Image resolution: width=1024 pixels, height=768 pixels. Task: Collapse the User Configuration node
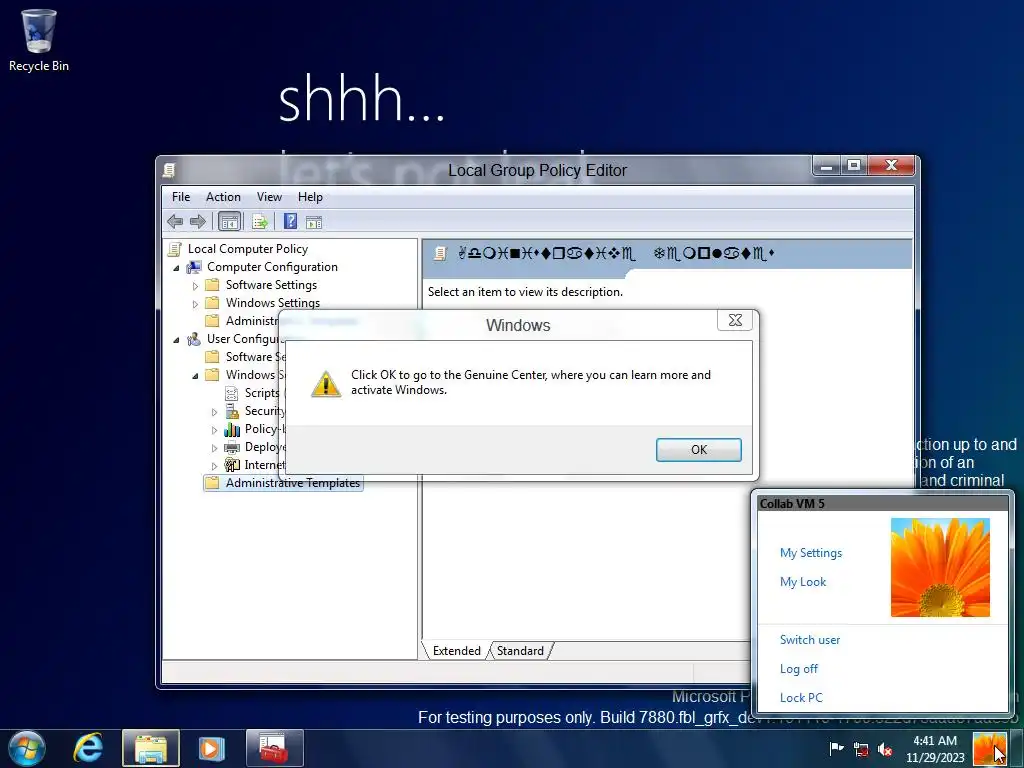click(x=176, y=340)
